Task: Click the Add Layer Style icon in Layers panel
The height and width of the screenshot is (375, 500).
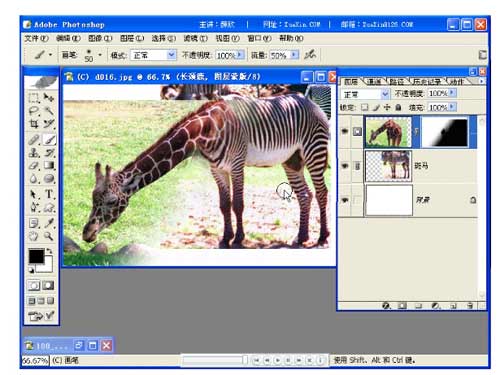Action: coord(386,305)
